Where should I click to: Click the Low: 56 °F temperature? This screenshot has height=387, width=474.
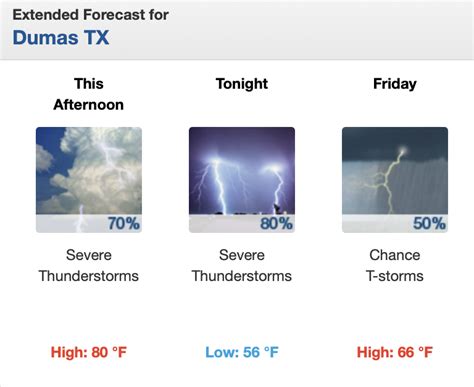click(x=242, y=352)
